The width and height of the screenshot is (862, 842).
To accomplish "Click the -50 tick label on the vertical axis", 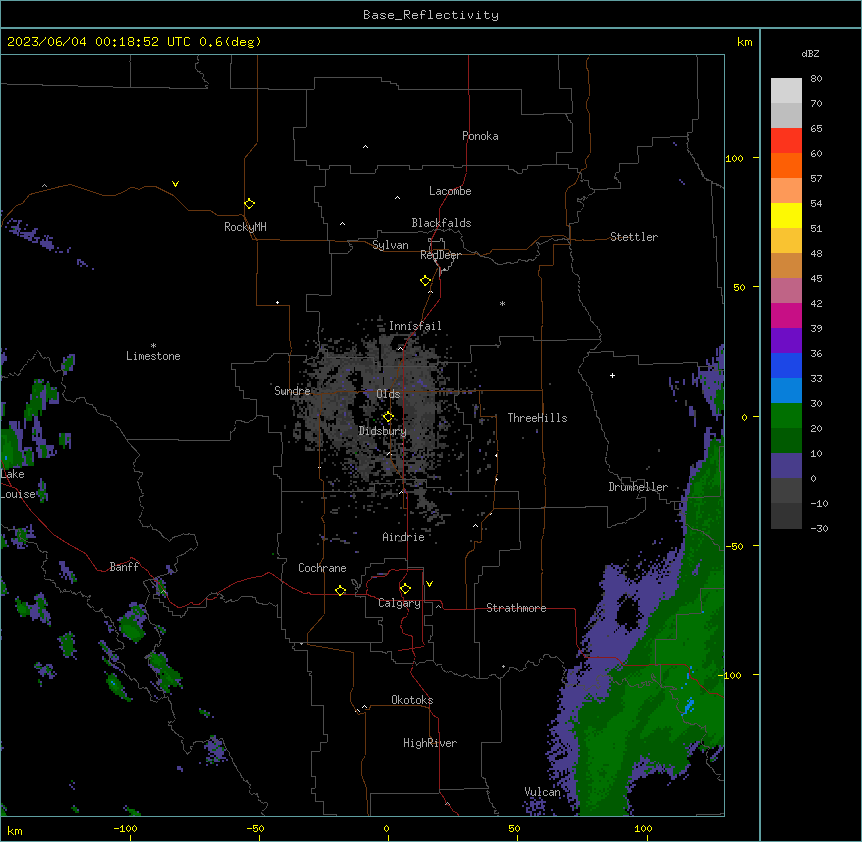I will click(736, 546).
